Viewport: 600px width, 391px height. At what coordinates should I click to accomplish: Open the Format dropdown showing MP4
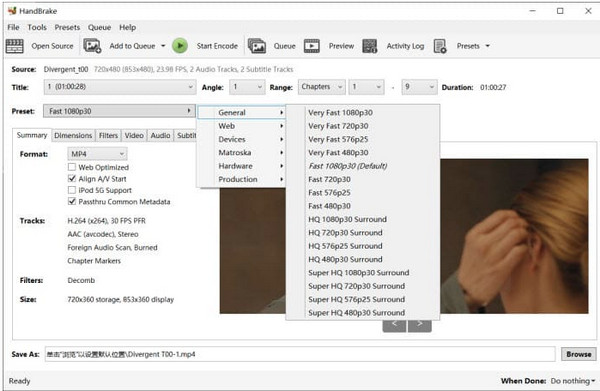tap(97, 154)
